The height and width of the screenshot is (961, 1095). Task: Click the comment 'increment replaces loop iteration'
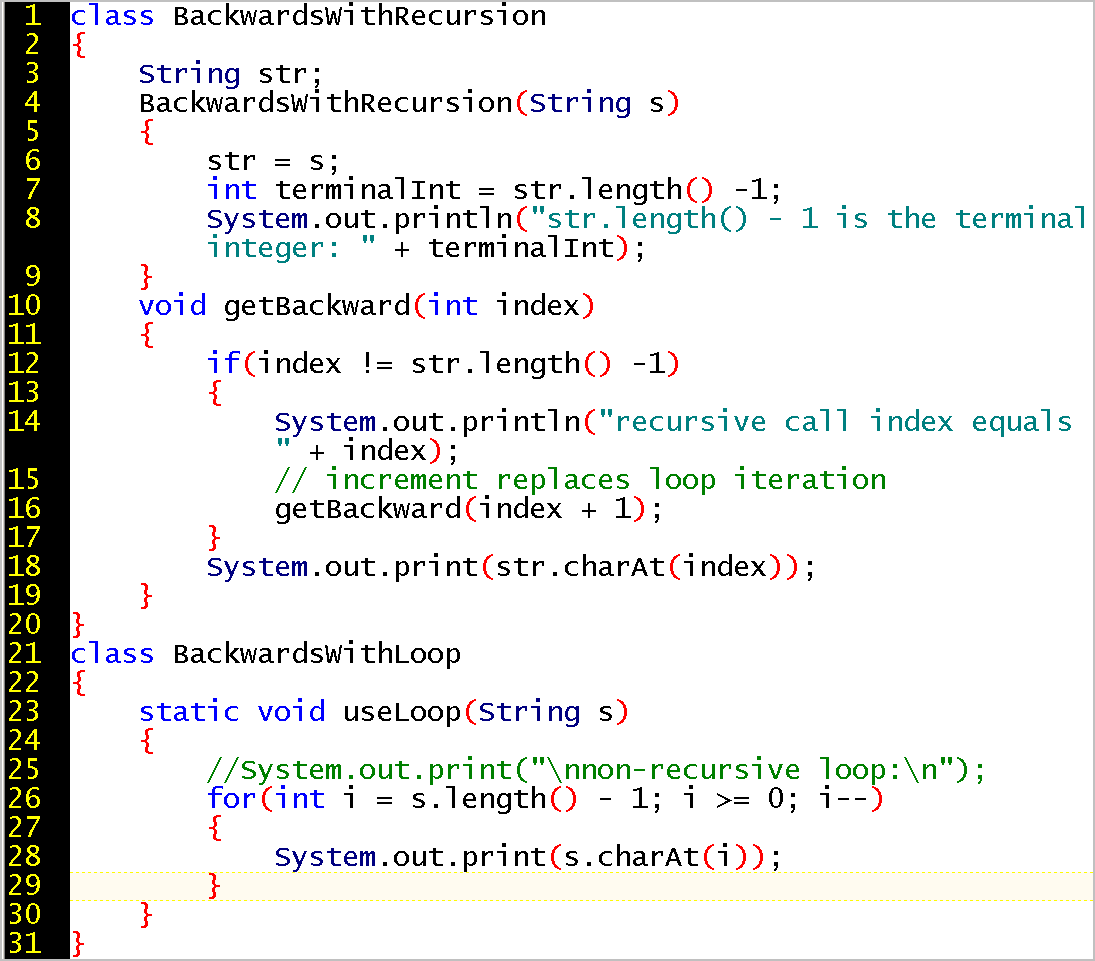pos(606,480)
